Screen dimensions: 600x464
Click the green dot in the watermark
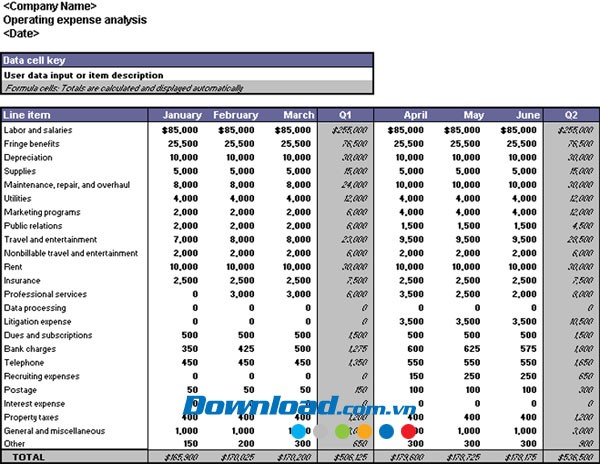point(343,432)
